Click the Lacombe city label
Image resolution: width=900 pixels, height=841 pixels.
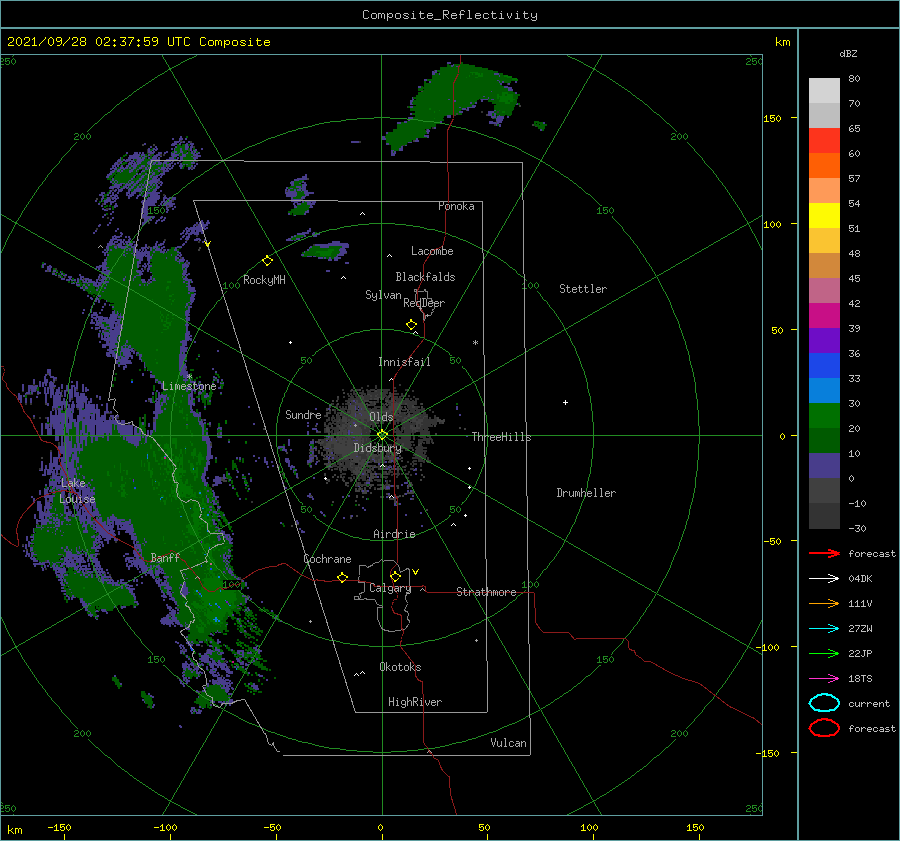[x=432, y=251]
